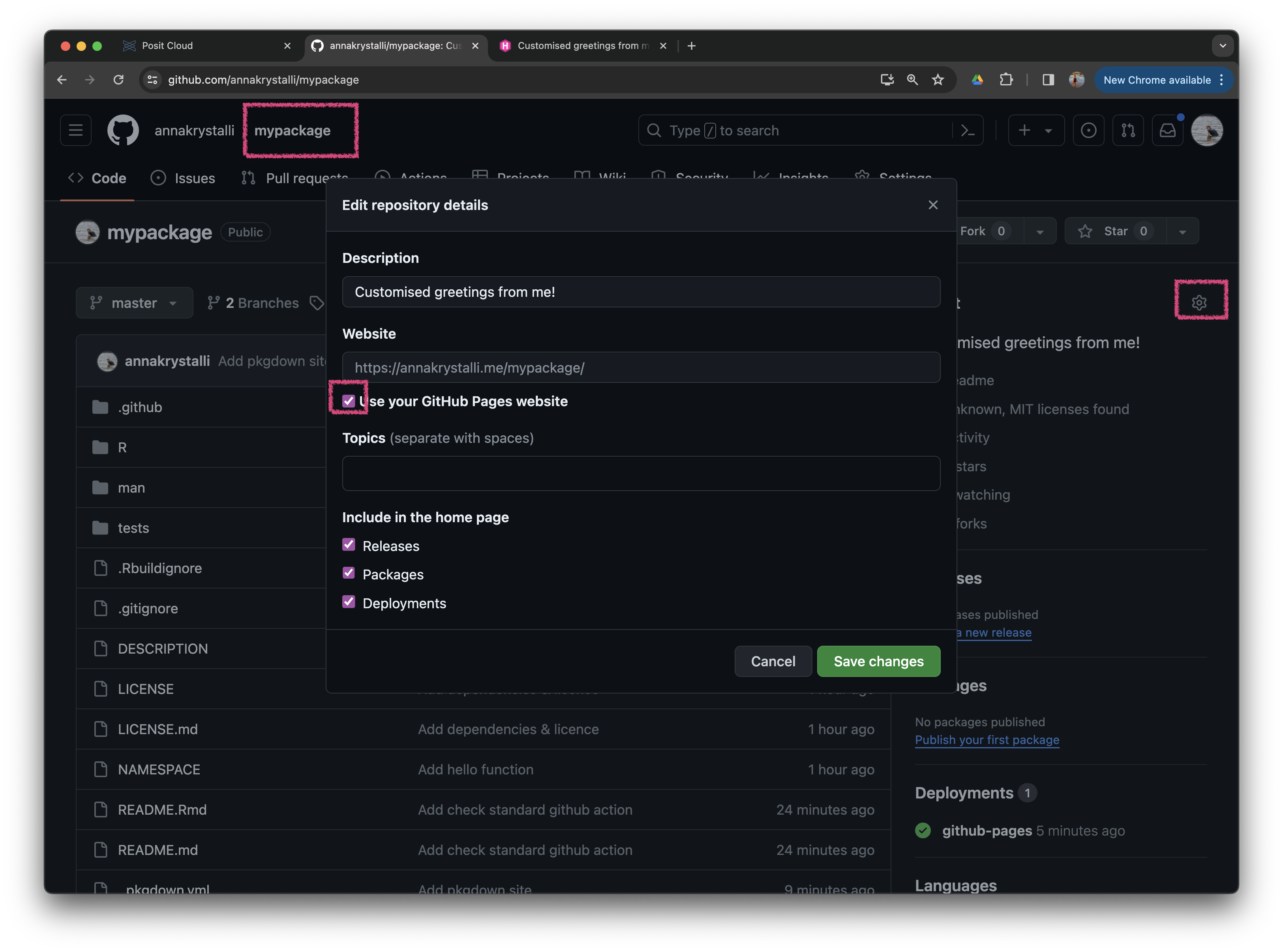Uncheck the Deployments checkbox
This screenshot has height=952, width=1283.
(x=348, y=602)
